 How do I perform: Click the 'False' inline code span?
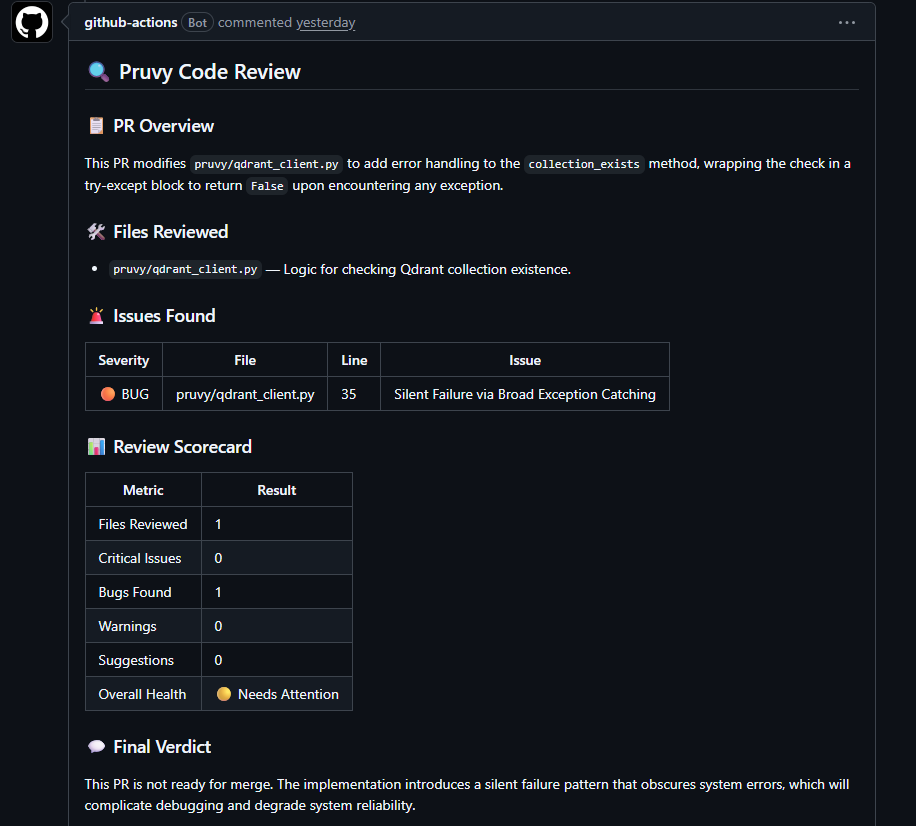[267, 186]
